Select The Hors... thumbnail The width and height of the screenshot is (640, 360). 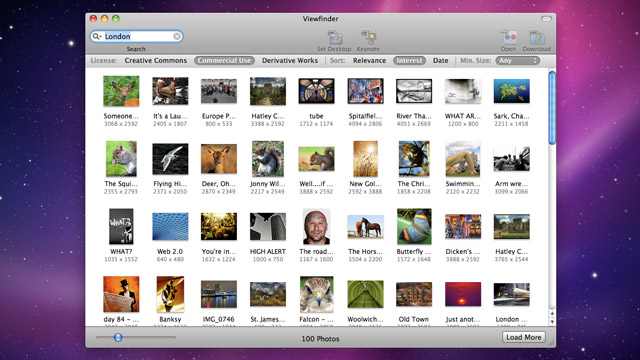[x=365, y=227]
